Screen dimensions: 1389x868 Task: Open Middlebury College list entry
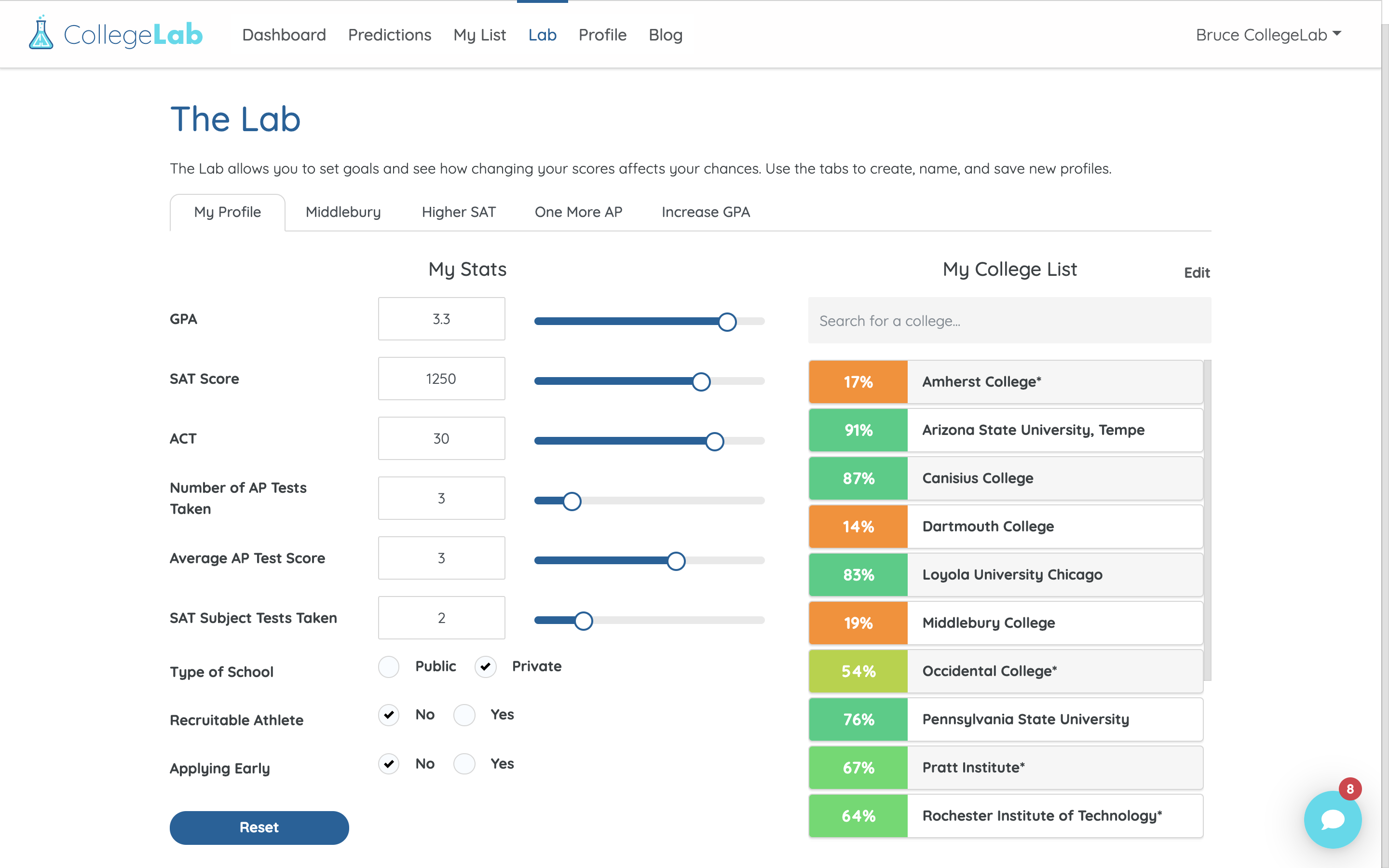1006,623
